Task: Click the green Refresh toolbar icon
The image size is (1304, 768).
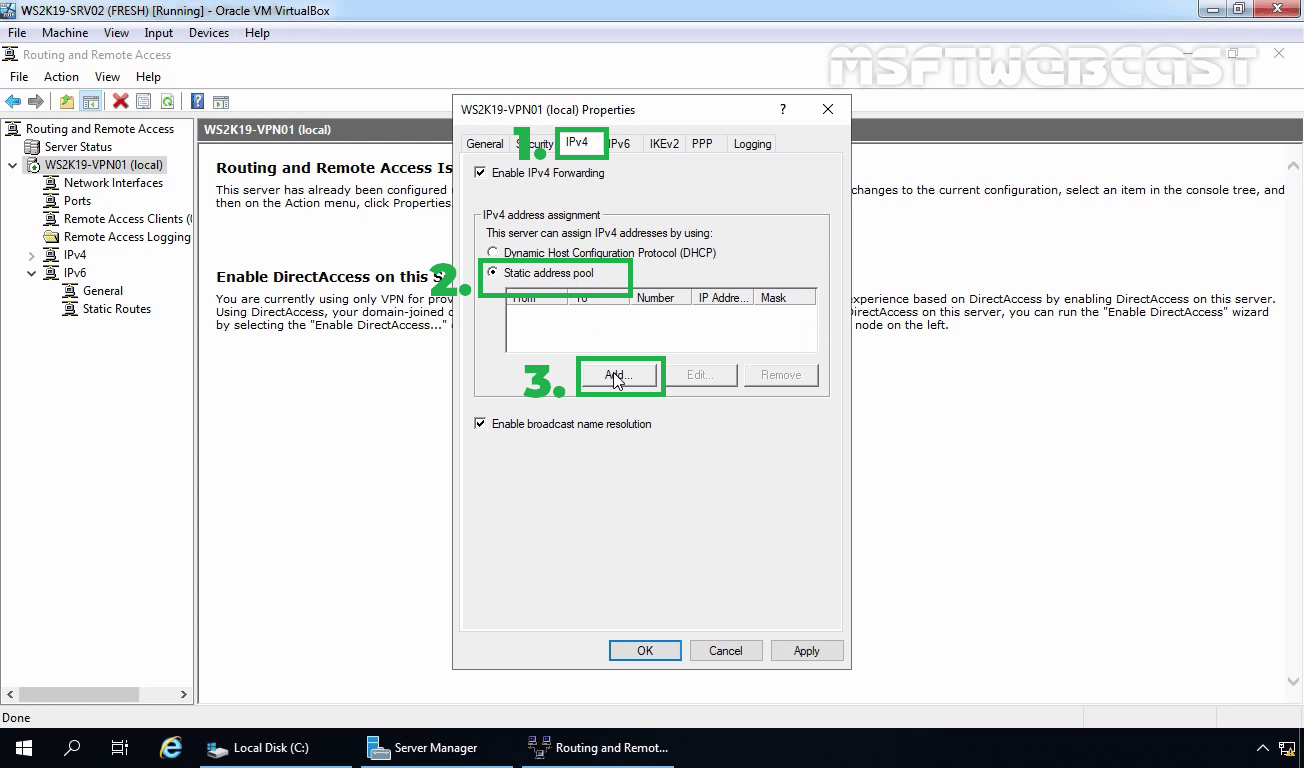Action: 167,101
